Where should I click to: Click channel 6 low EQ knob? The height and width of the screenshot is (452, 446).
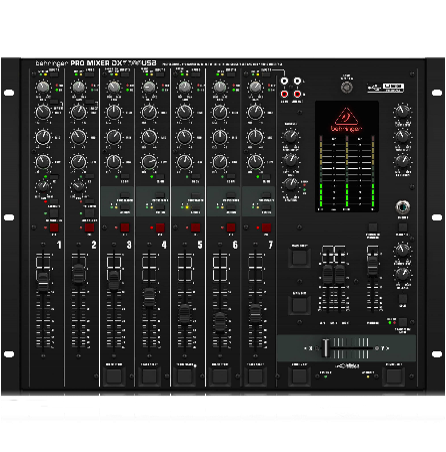click(x=220, y=162)
